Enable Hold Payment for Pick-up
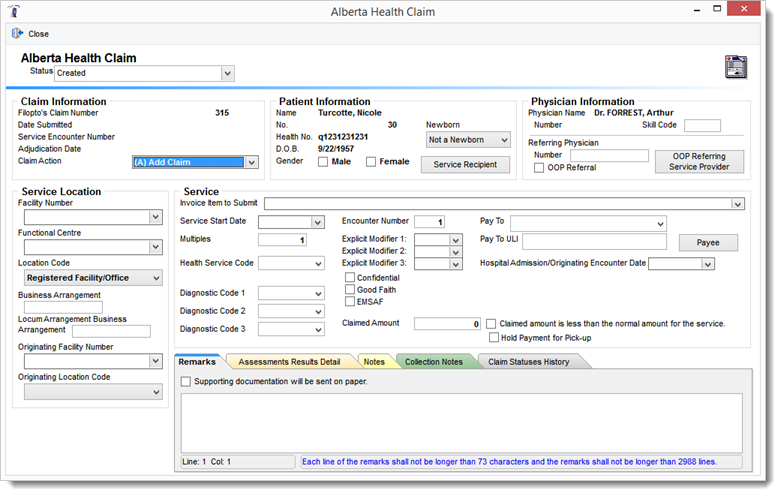Screen dimensions: 781x496 (494, 338)
